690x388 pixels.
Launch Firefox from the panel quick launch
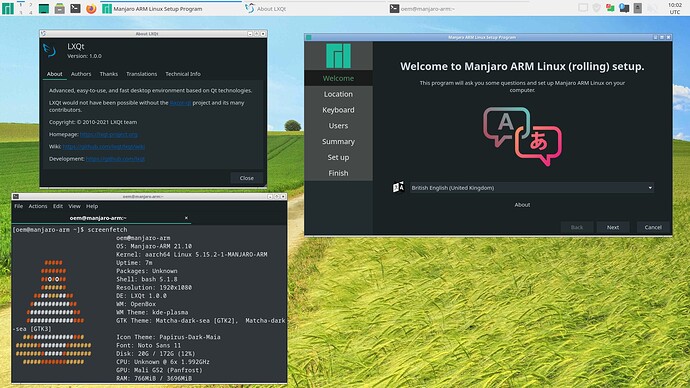(91, 8)
